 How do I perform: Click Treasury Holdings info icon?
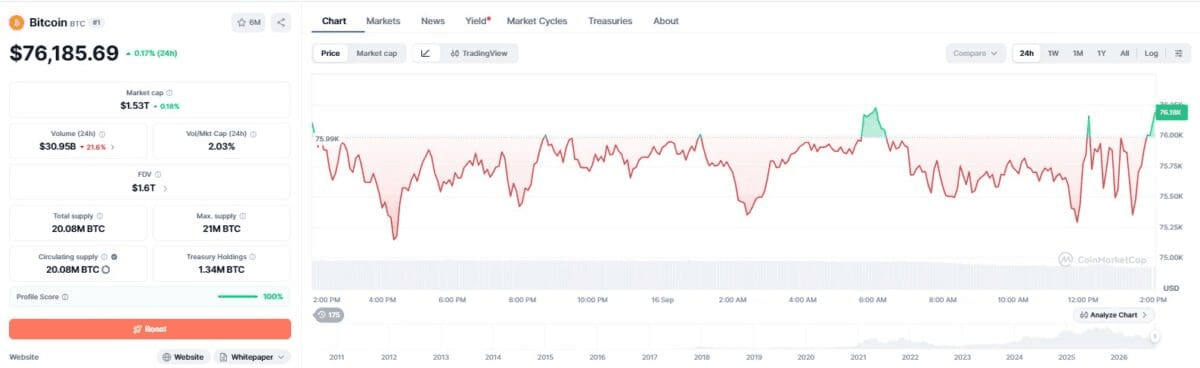point(253,256)
